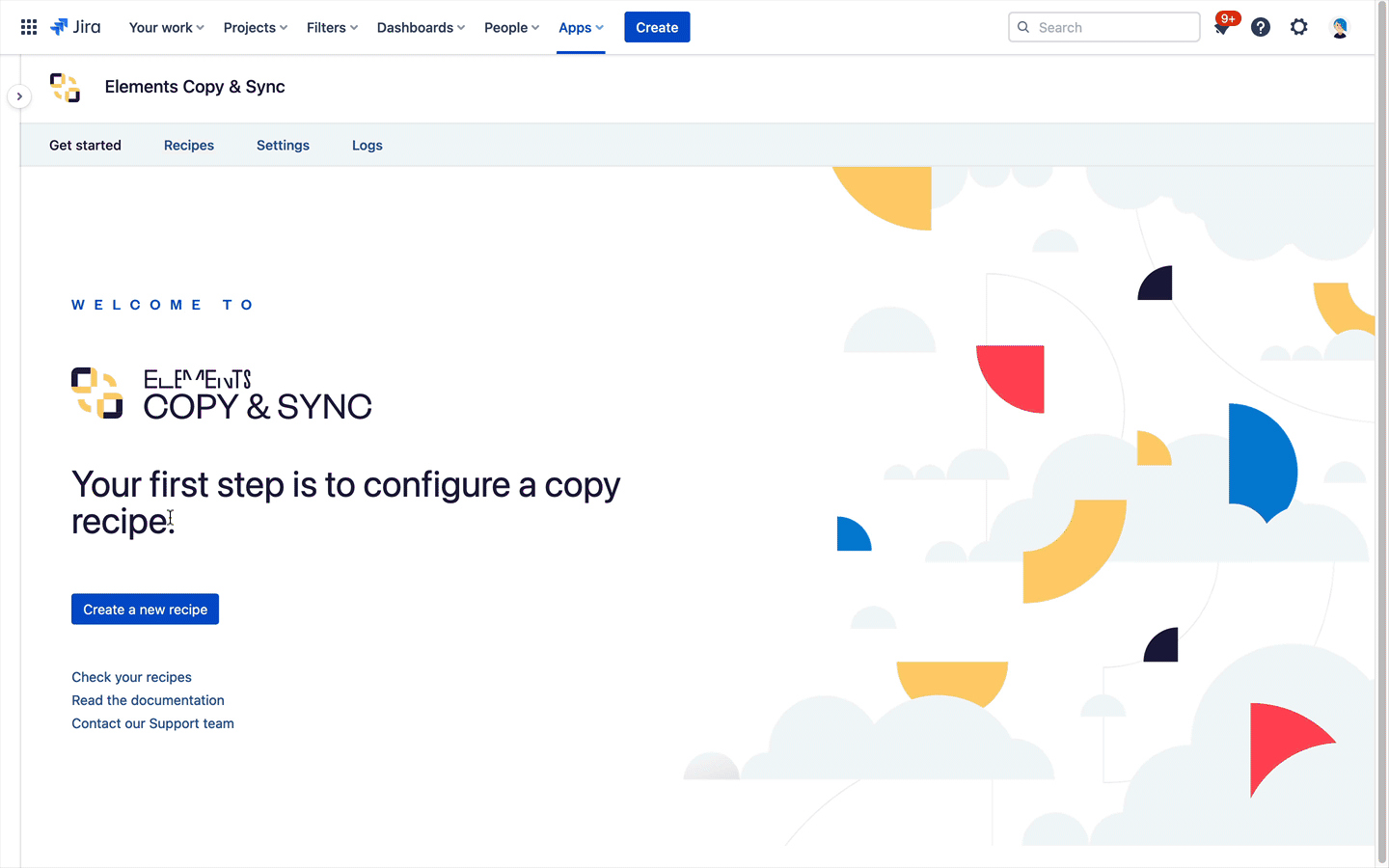Screen dimensions: 1389x868
Task: Click the Elements Copy & Sync title text
Action: [x=195, y=87]
